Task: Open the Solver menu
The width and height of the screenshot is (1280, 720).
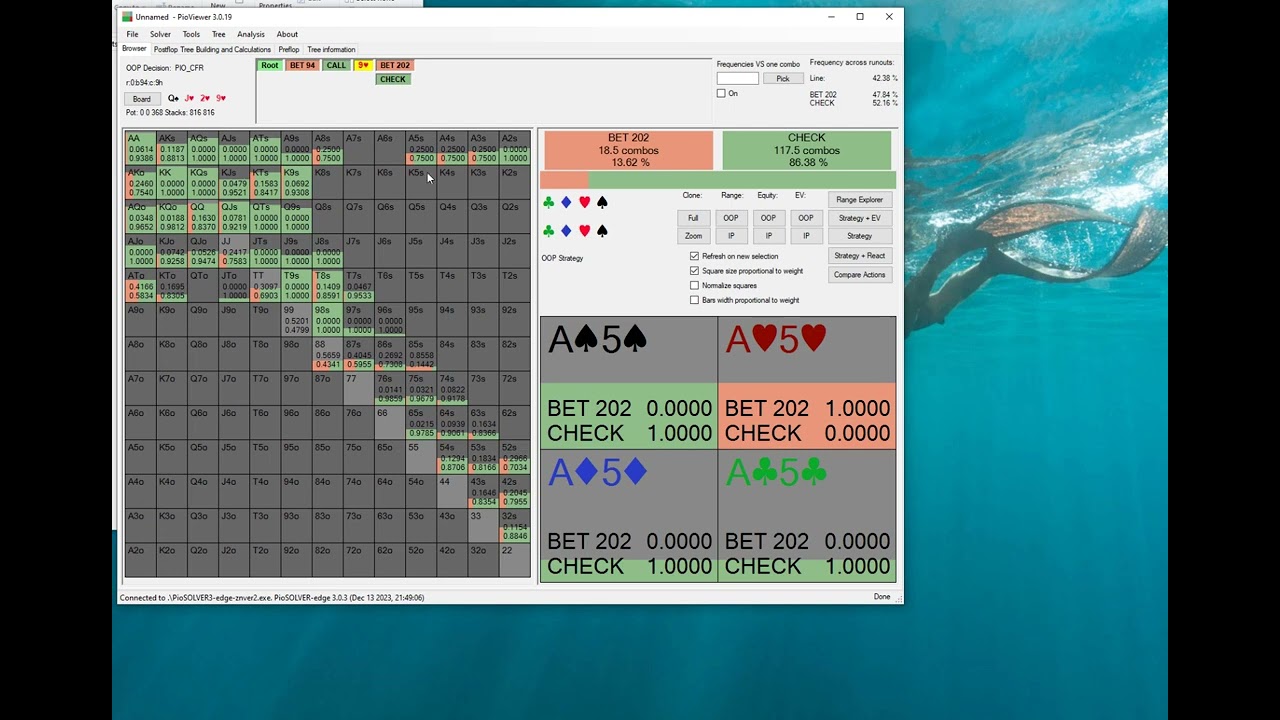Action: pos(160,34)
